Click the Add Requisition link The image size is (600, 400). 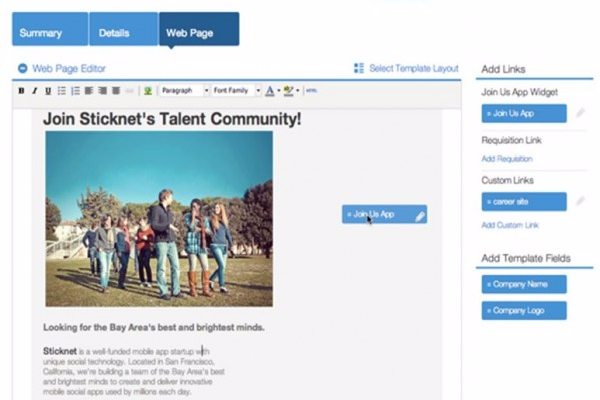tap(507, 159)
